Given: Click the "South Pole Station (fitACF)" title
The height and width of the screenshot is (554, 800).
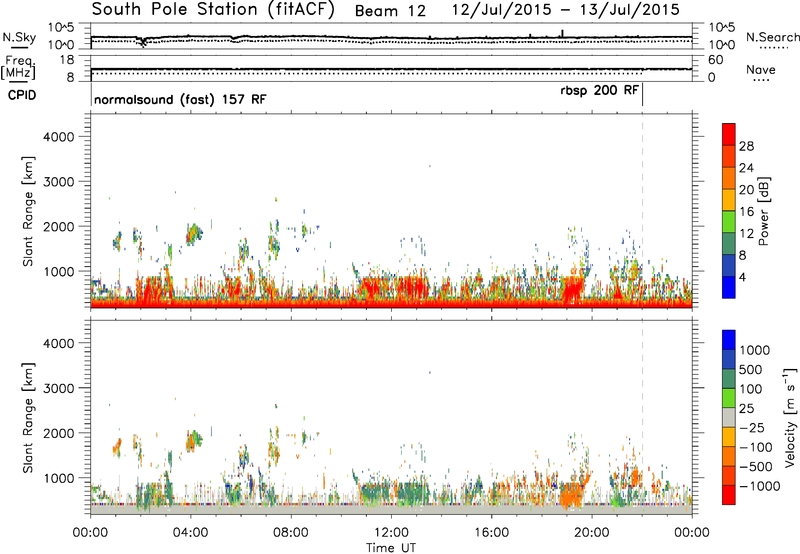Looking at the screenshot, I should (213, 10).
